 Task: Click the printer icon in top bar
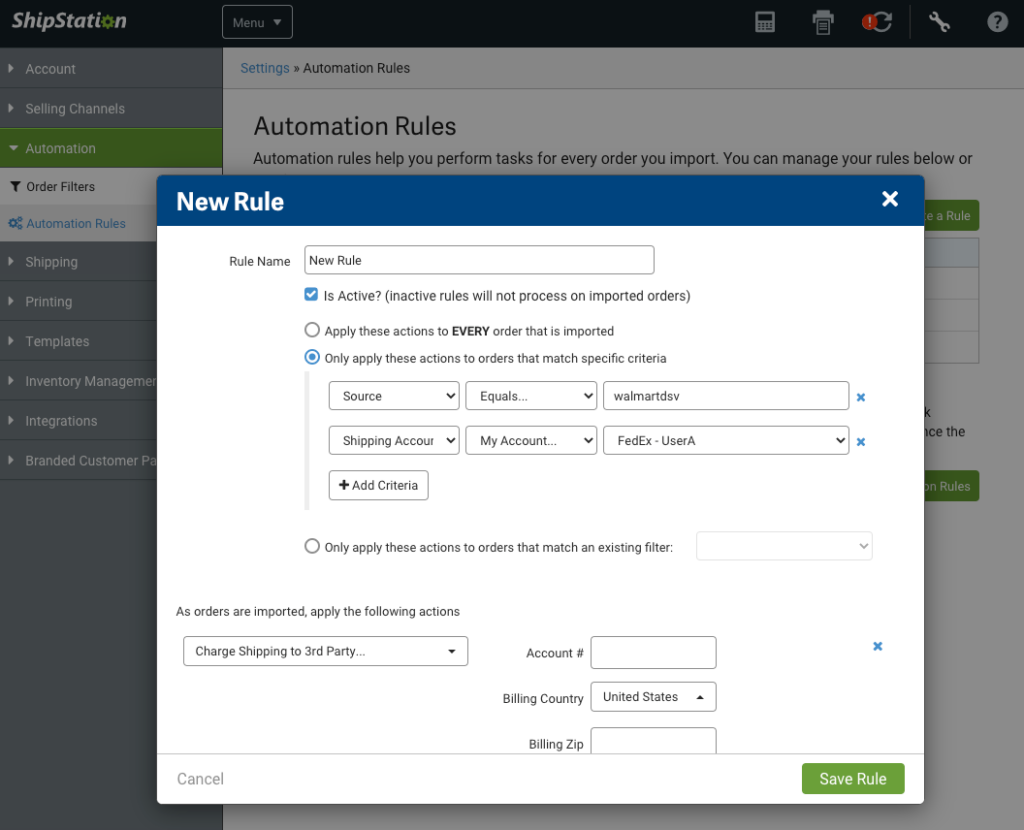coord(823,22)
